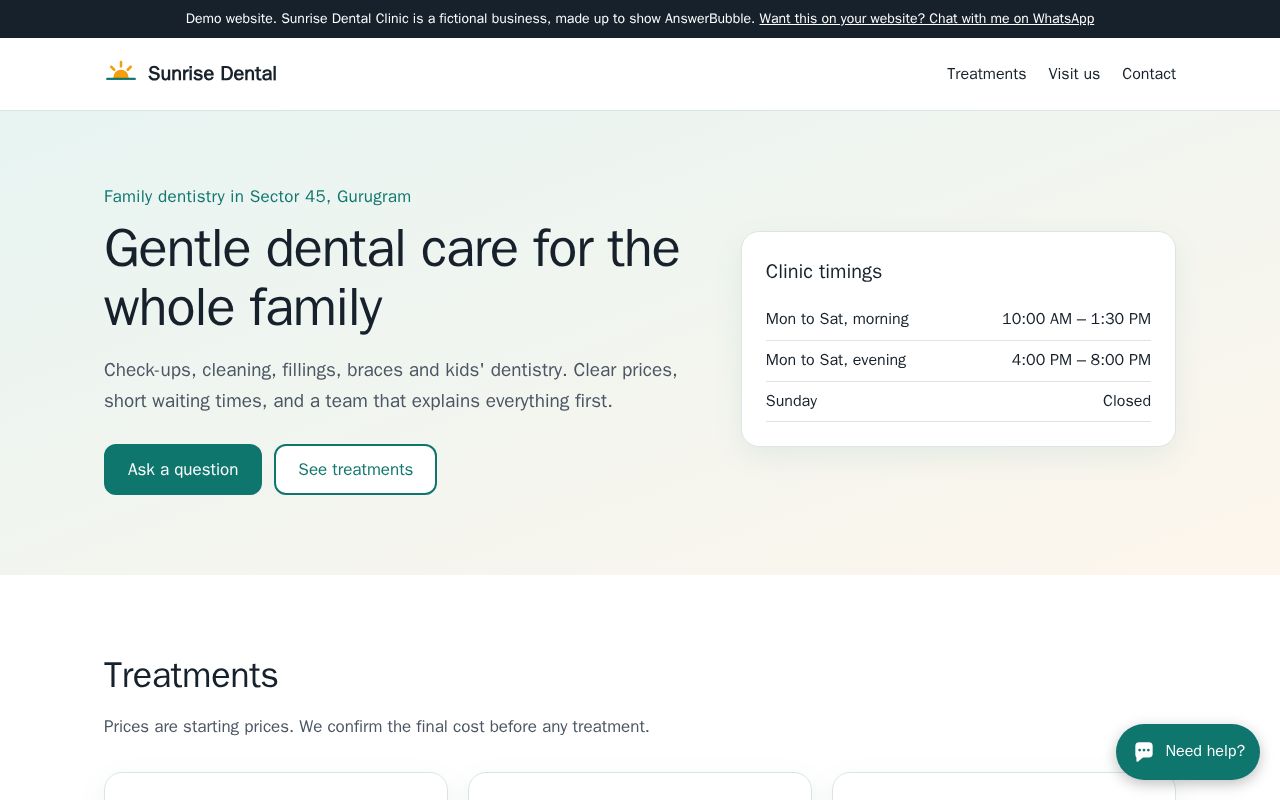This screenshot has height=800, width=1280.
Task: Open the Visit us navigation item
Action: click(1074, 74)
